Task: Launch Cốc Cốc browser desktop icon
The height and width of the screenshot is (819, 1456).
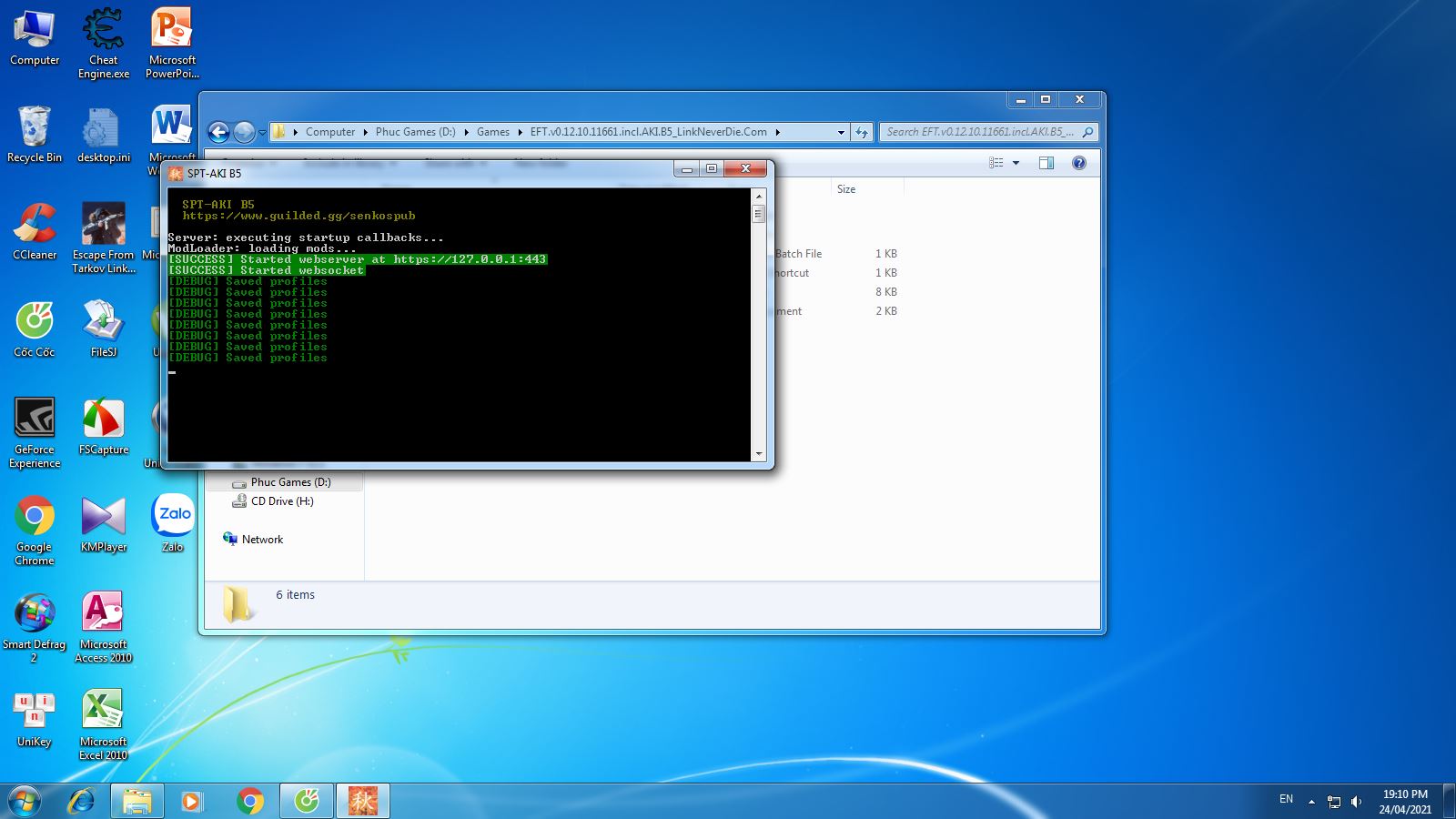Action: coord(35,329)
